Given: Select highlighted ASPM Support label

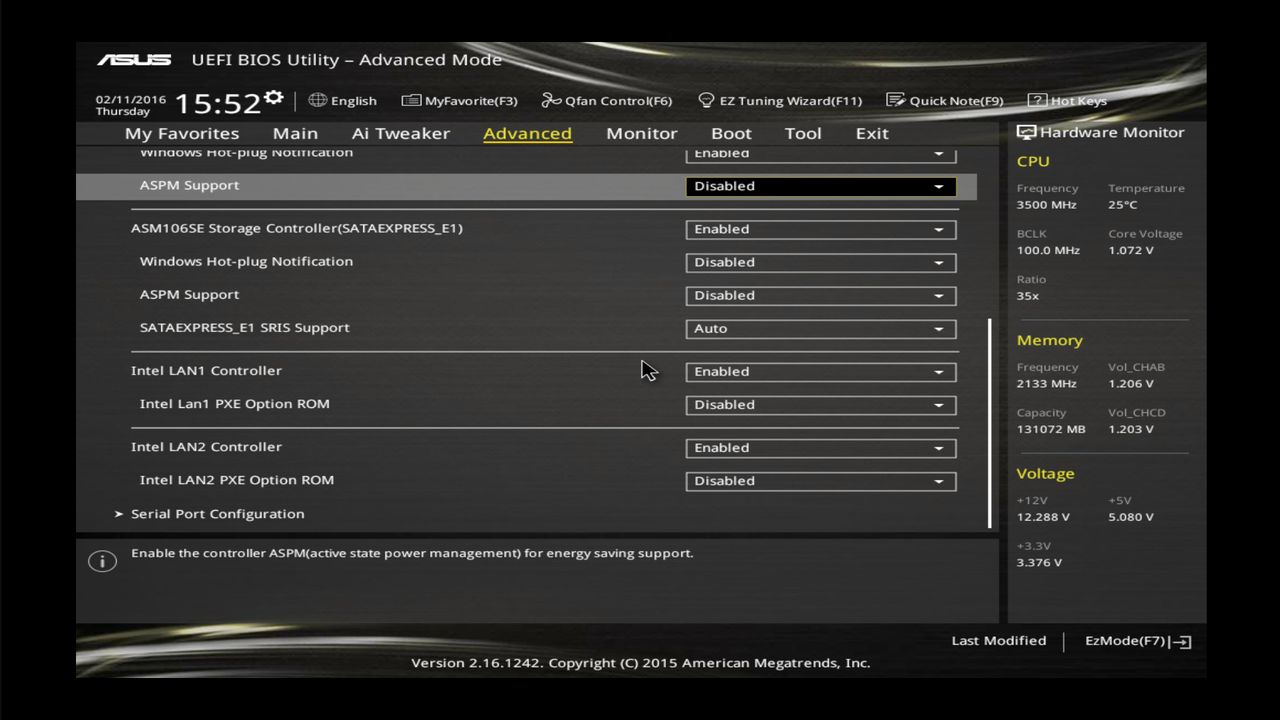Looking at the screenshot, I should point(190,185).
